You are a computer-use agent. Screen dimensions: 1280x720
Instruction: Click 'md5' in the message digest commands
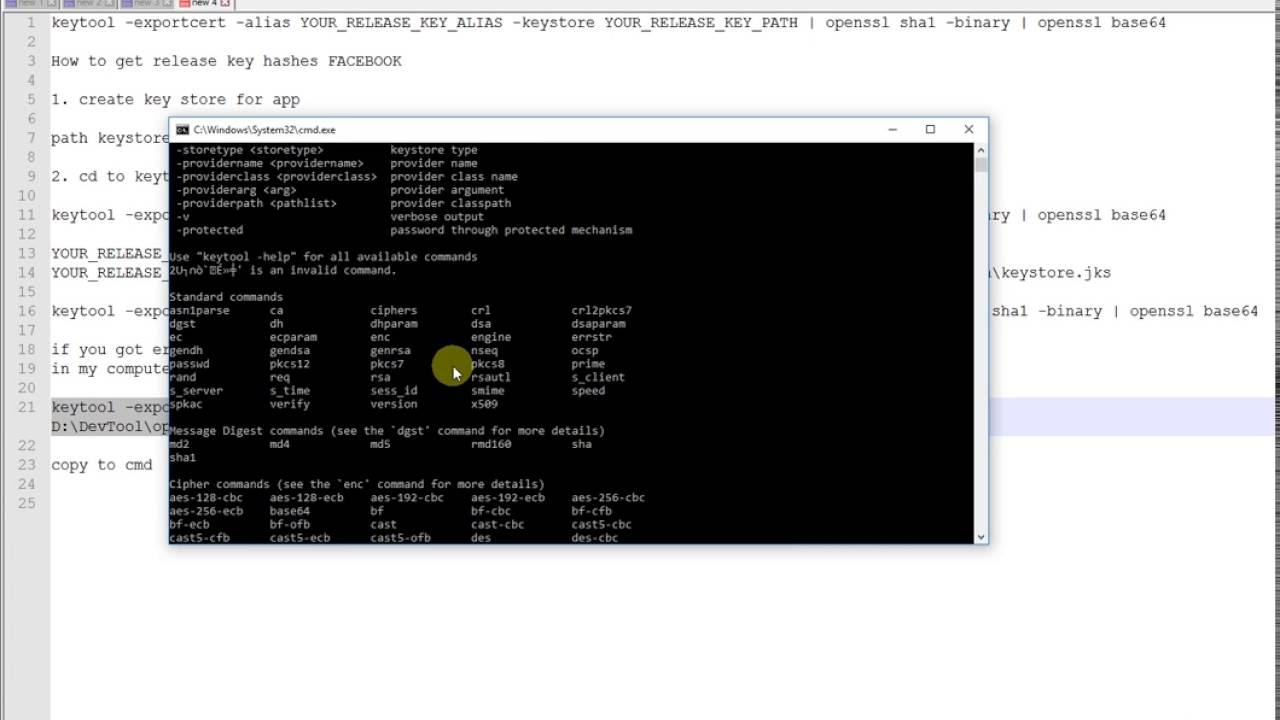(x=380, y=444)
